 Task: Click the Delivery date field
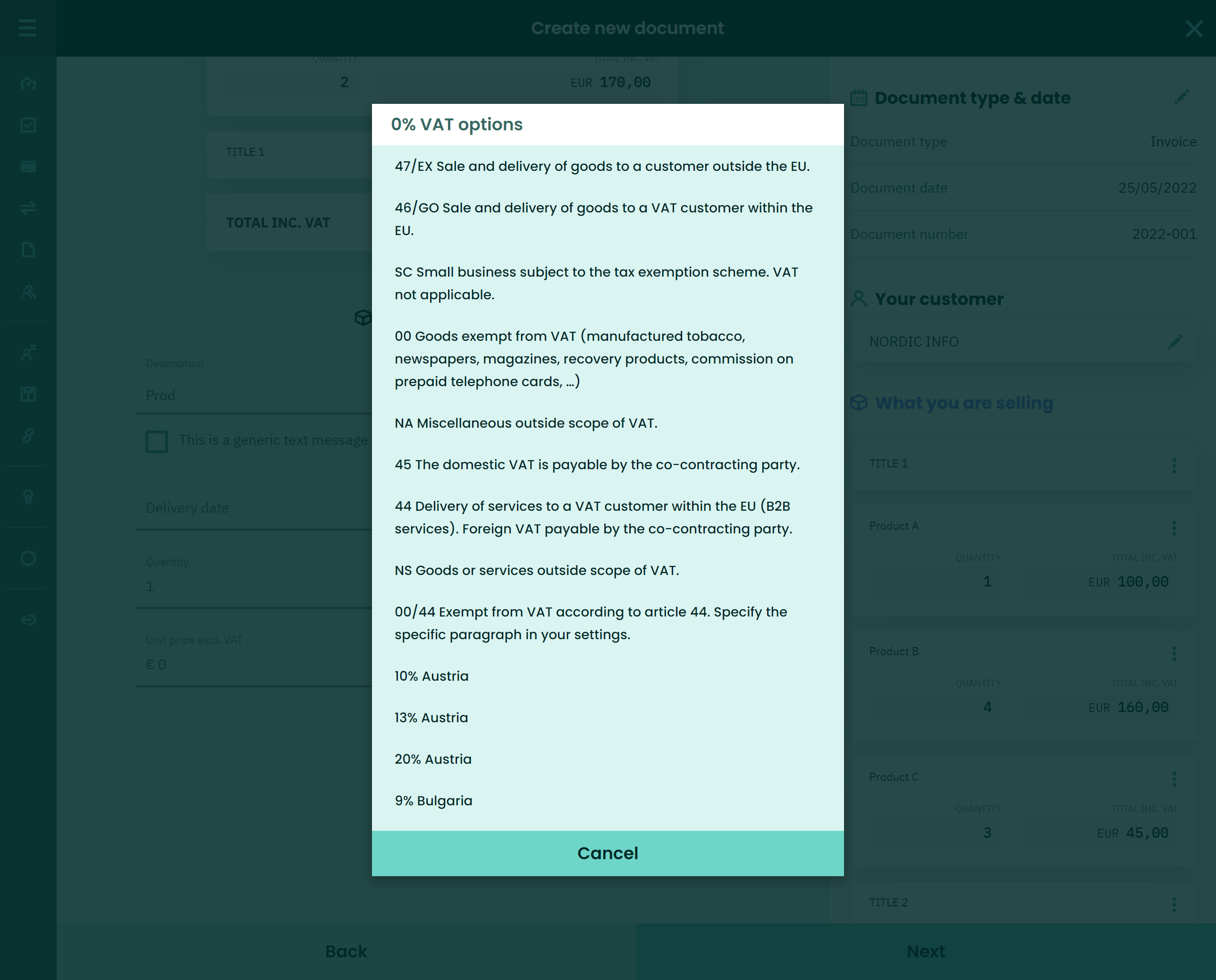pyautogui.click(x=254, y=508)
